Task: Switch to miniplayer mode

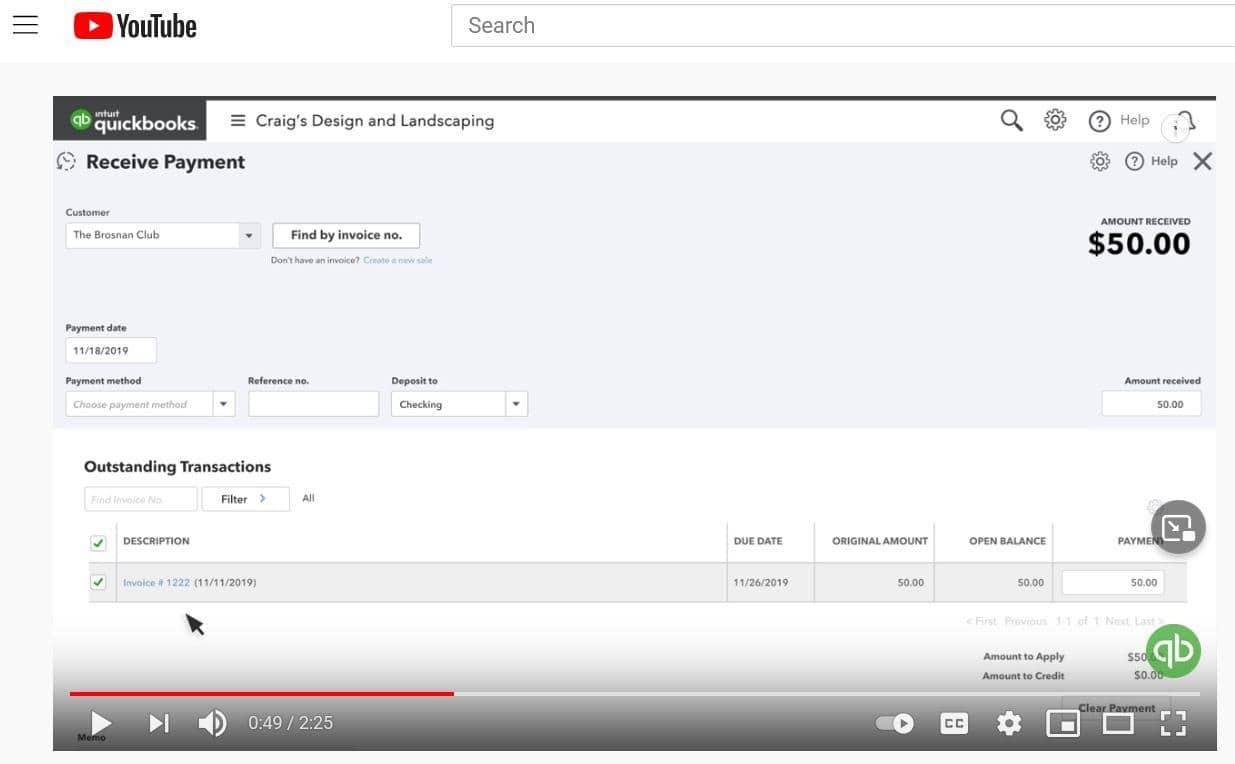Action: tap(1063, 724)
